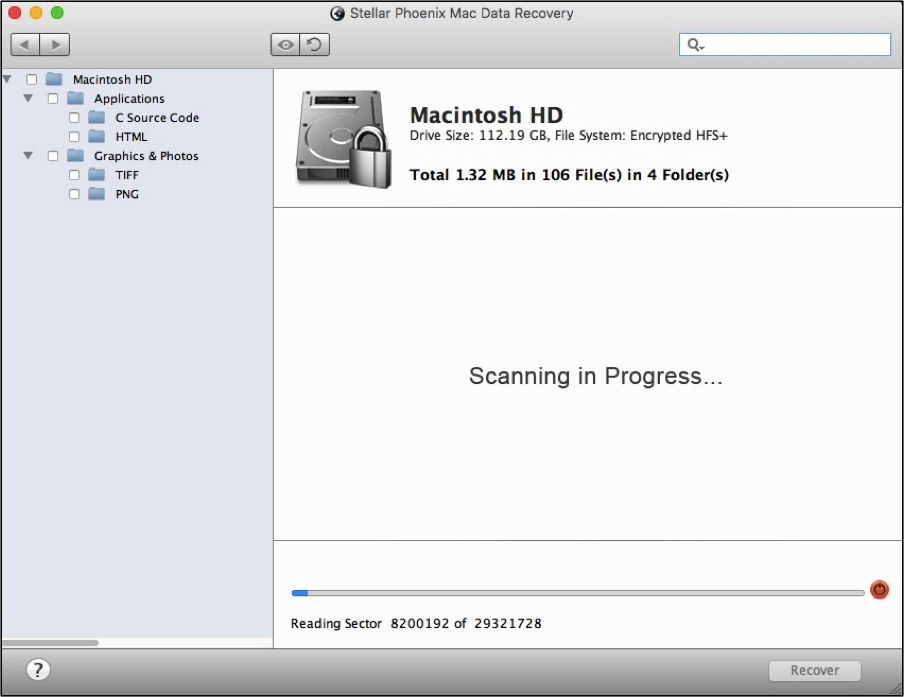This screenshot has width=904, height=697.
Task: Check the Applications checkbox
Action: tap(53, 99)
